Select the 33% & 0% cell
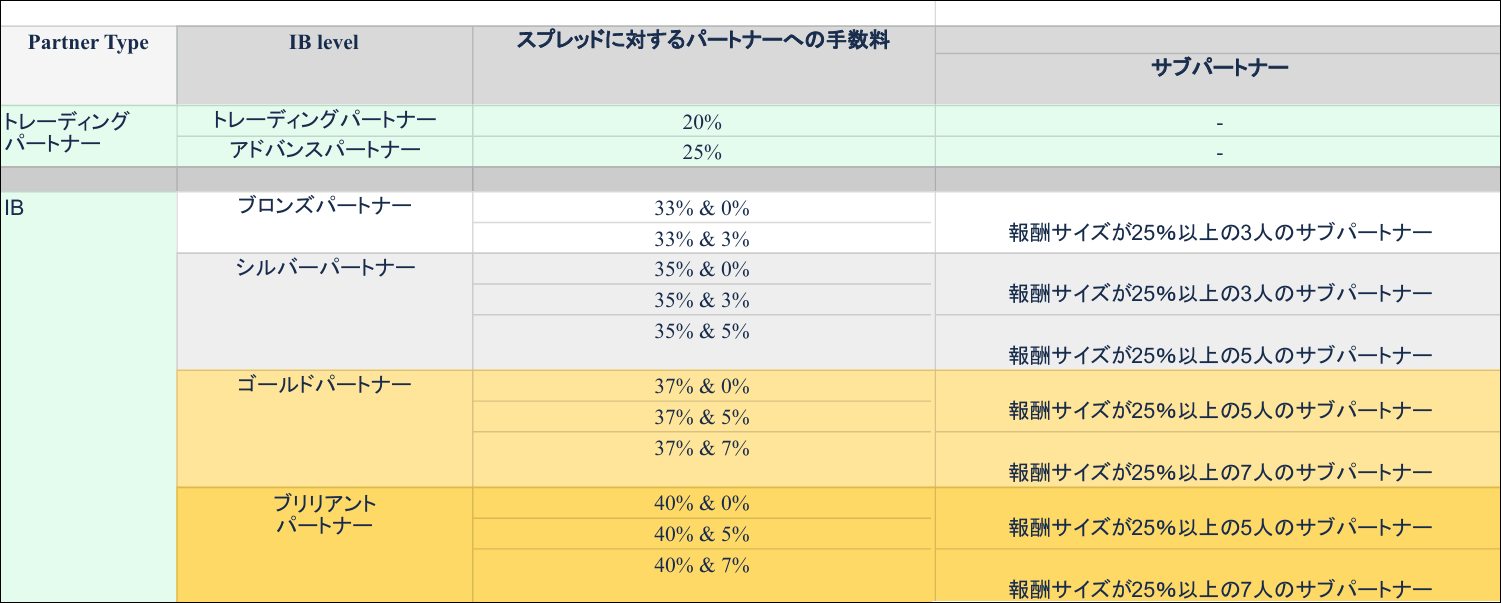1501x603 pixels. 702,208
